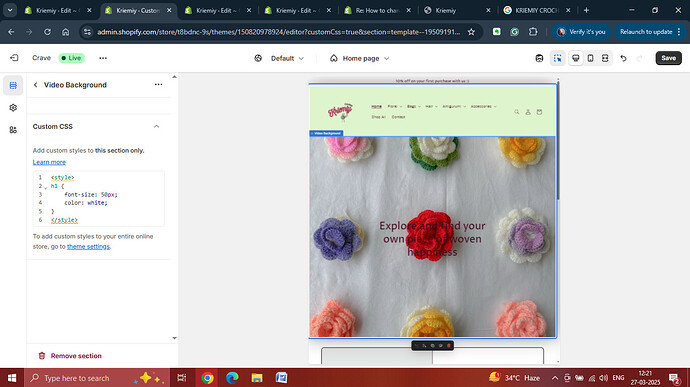
Task: Open Microsoft Edge from the taskbar
Action: tap(232, 378)
